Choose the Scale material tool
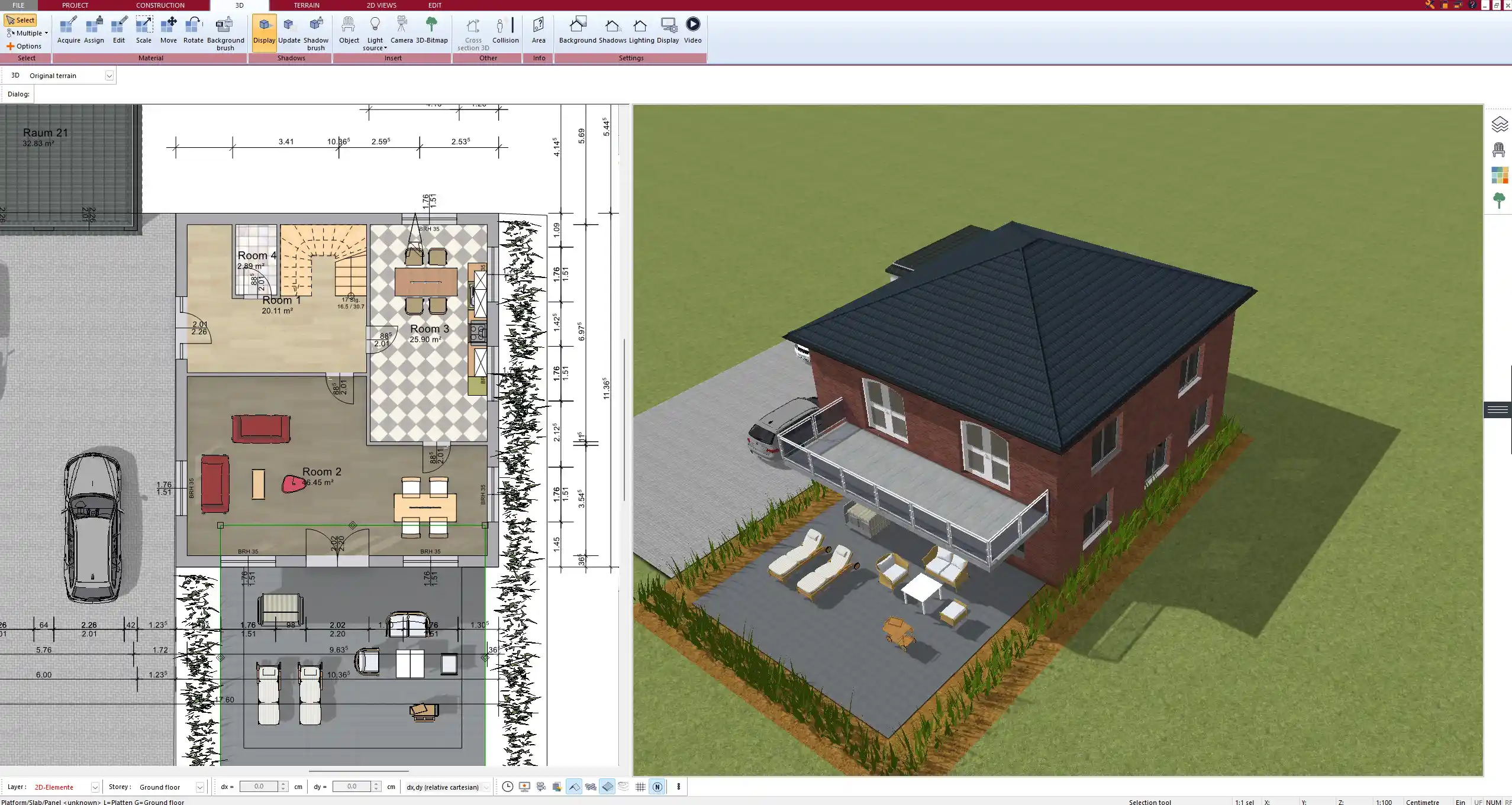This screenshot has height=805, width=1512. [x=144, y=31]
